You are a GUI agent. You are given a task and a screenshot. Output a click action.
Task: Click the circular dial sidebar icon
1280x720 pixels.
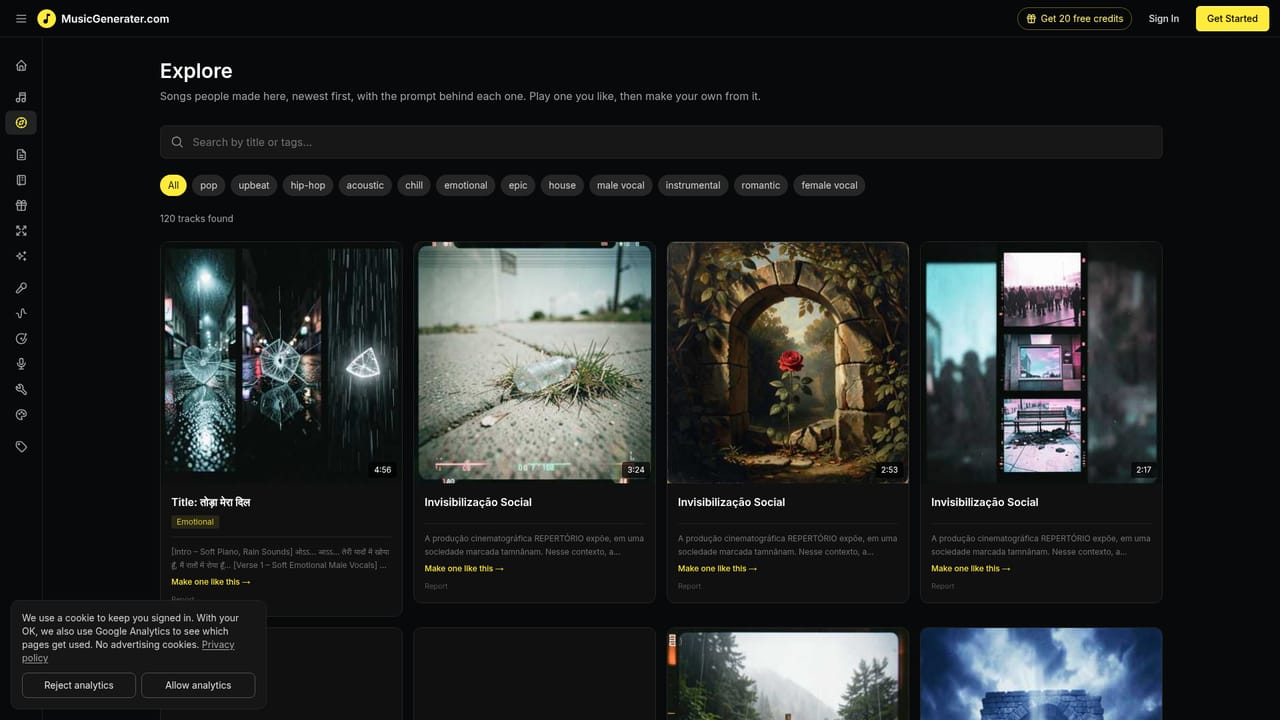coord(21,339)
